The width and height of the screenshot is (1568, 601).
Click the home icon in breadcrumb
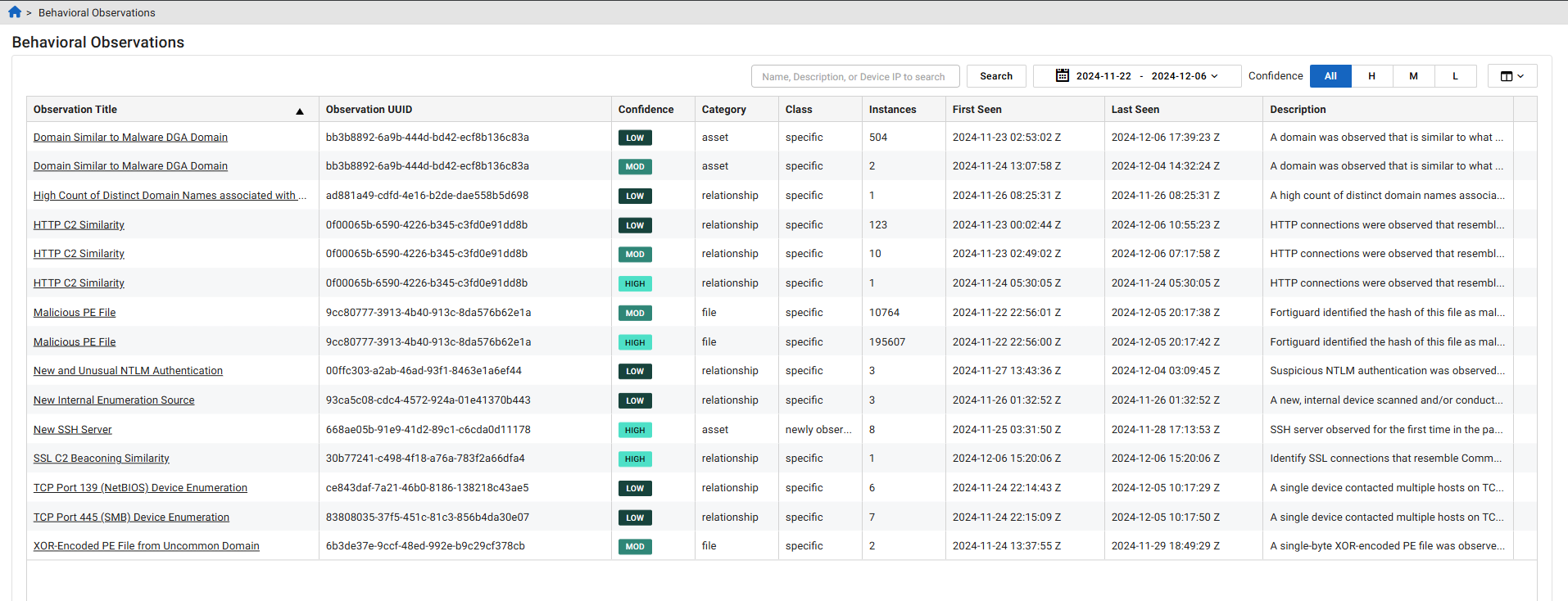point(15,12)
